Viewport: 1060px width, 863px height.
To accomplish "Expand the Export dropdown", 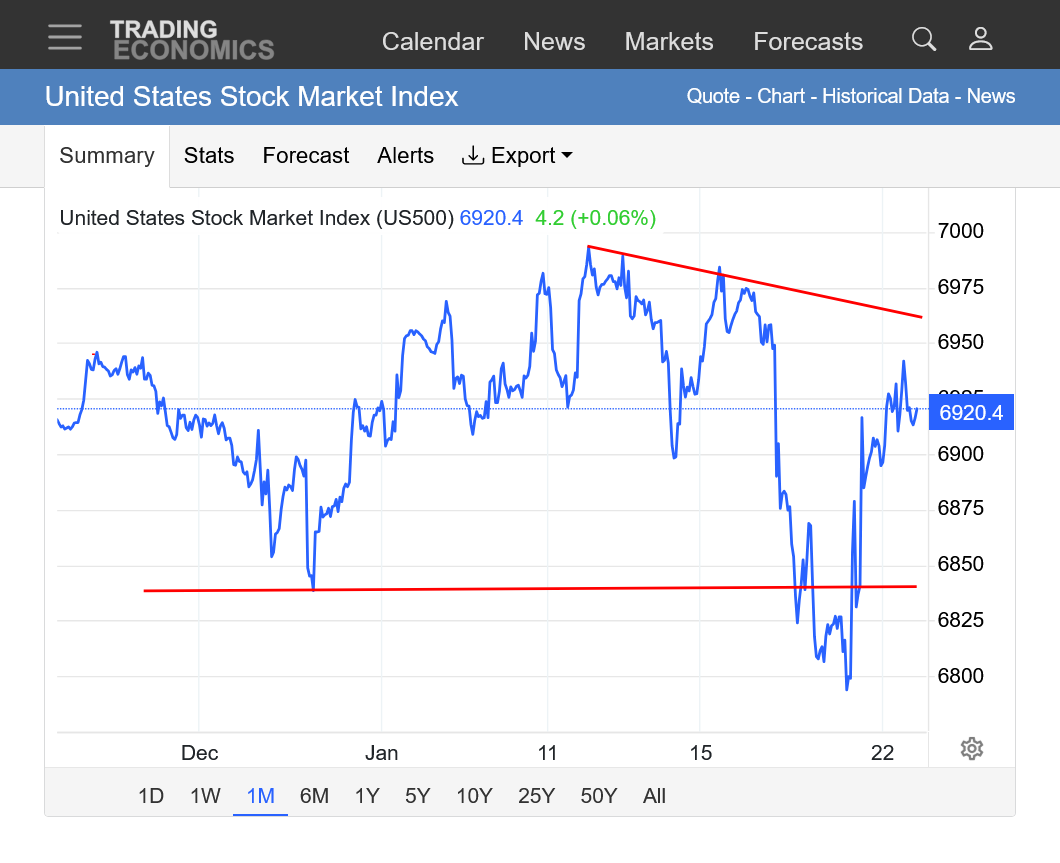I will (517, 156).
